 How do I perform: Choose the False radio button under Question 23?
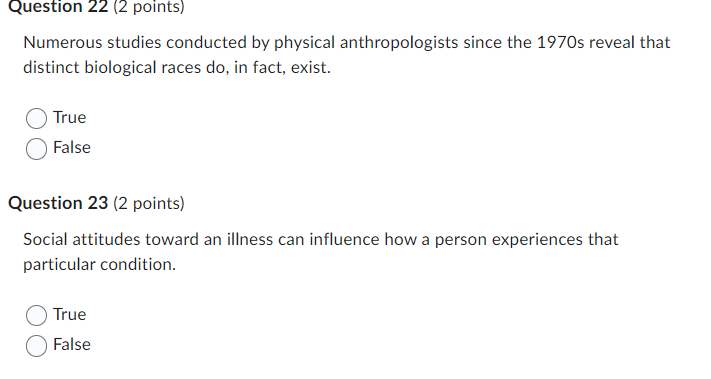(x=36, y=345)
